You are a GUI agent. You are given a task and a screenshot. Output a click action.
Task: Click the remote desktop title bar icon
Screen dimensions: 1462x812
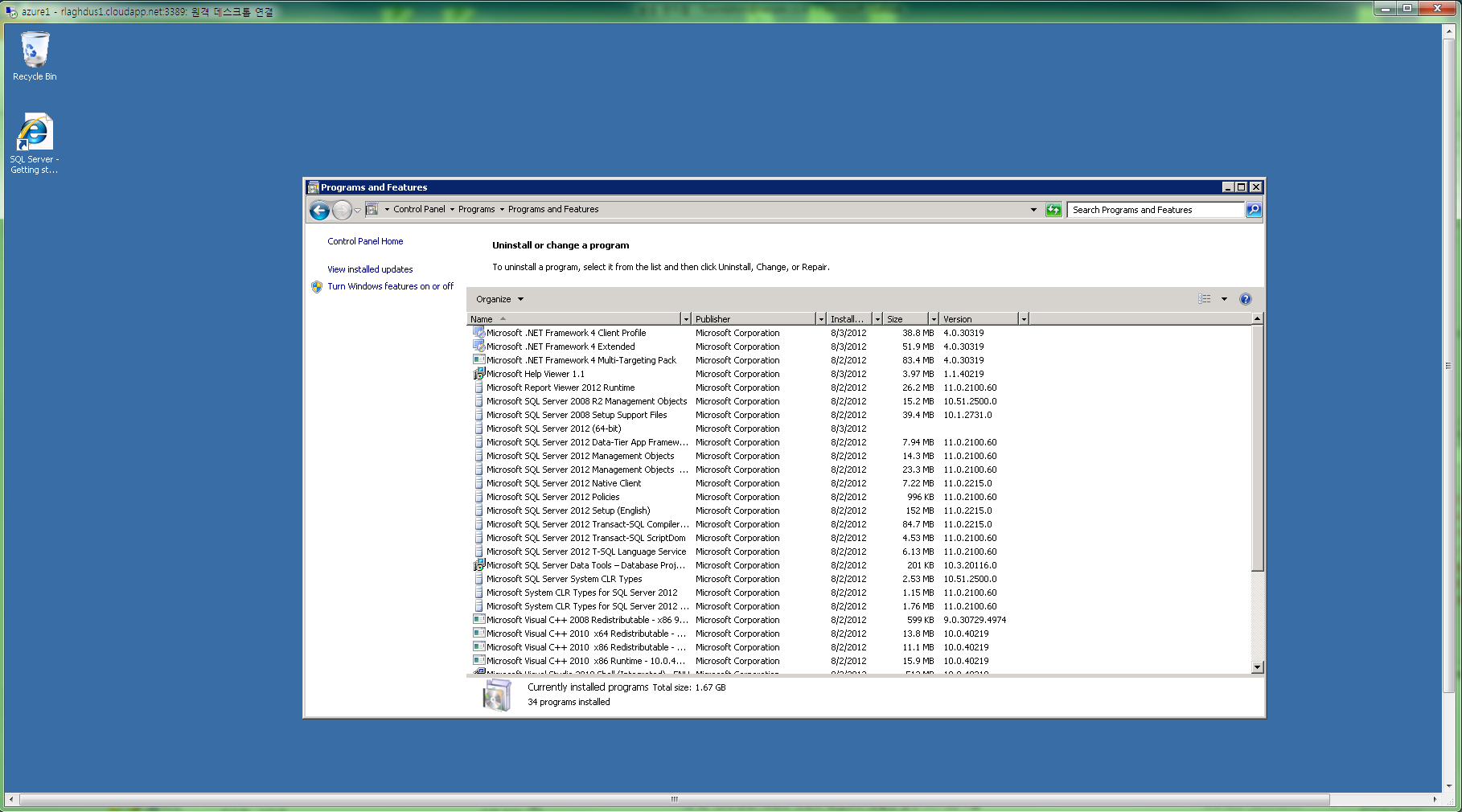click(11, 12)
